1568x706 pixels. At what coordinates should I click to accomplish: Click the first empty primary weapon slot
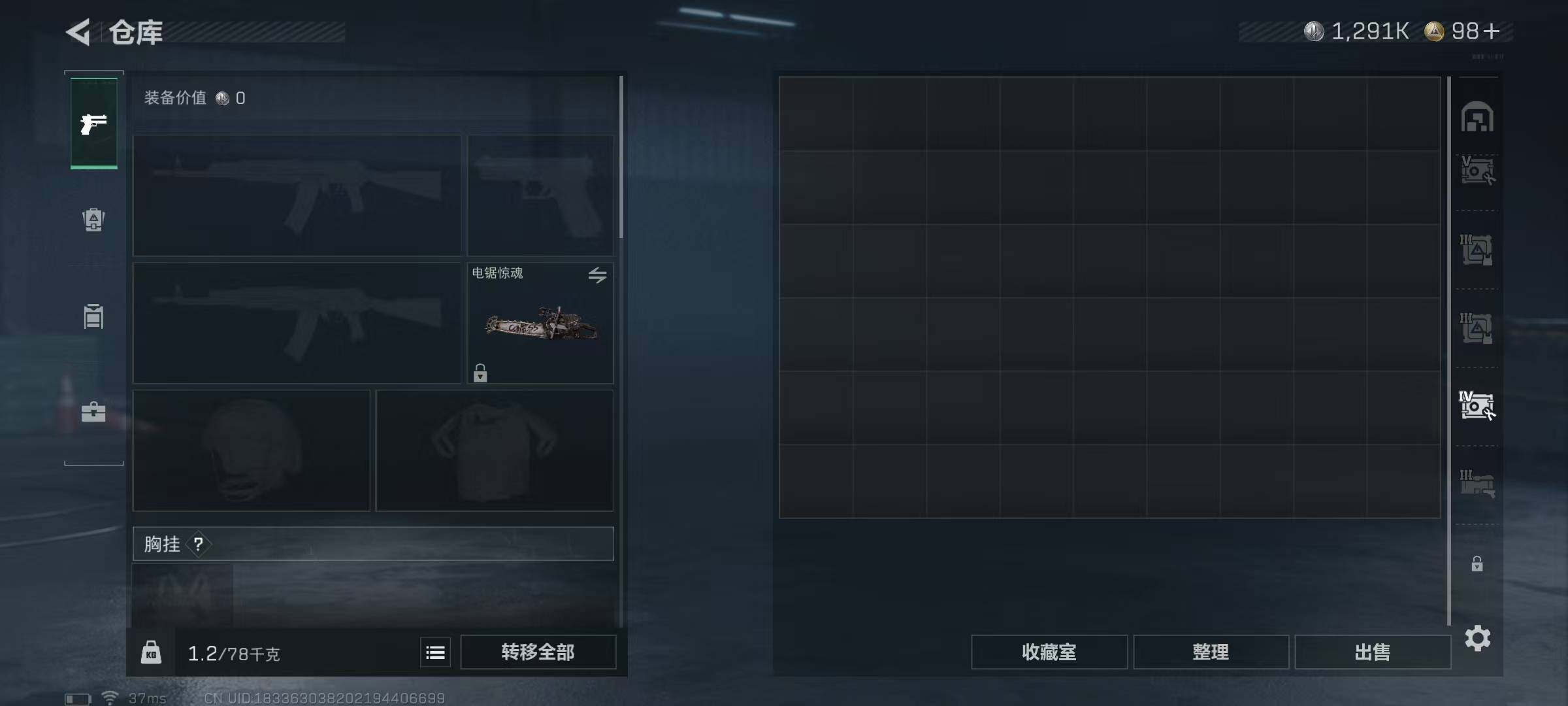click(x=297, y=195)
